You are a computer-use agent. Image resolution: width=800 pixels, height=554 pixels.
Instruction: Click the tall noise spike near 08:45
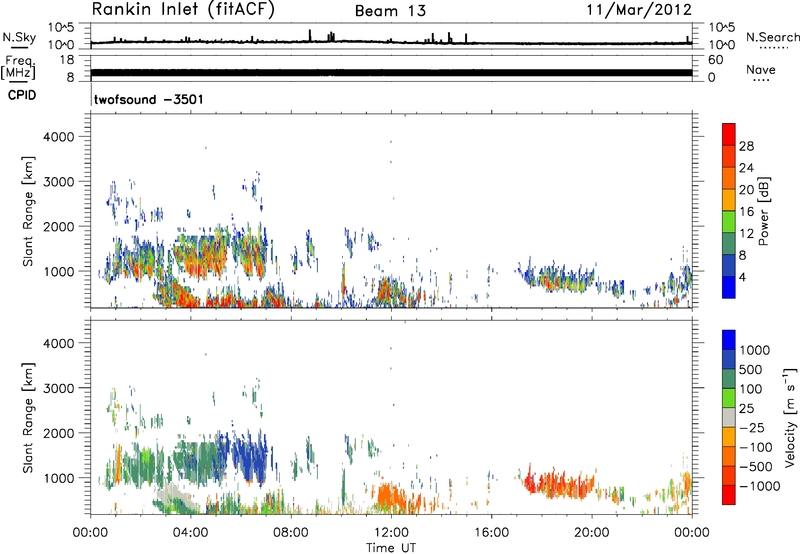click(310, 35)
